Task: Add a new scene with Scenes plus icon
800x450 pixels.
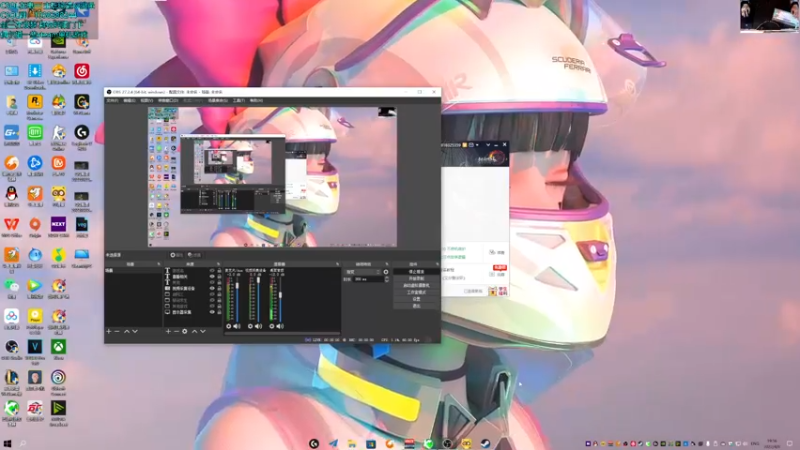Action: (109, 332)
